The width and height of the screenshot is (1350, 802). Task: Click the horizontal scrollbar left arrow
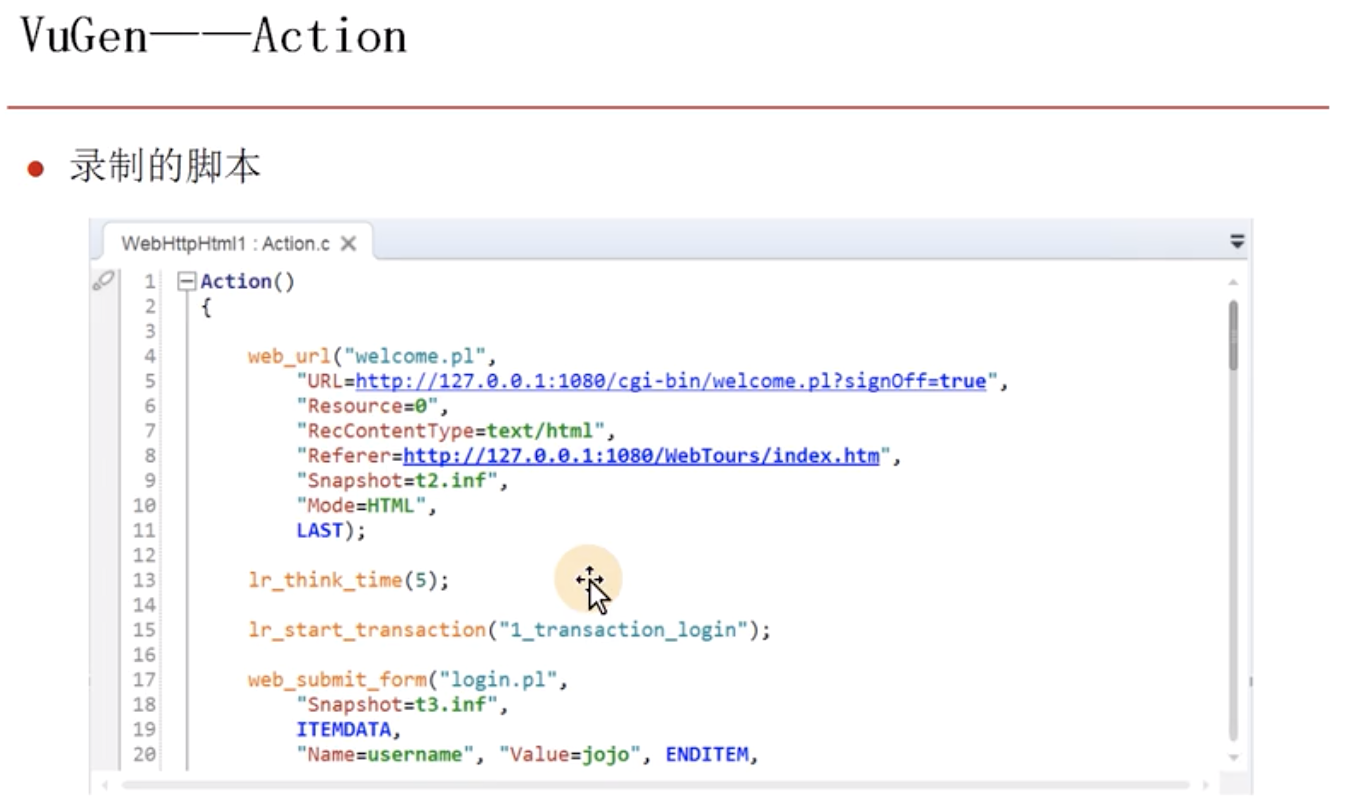click(x=106, y=785)
